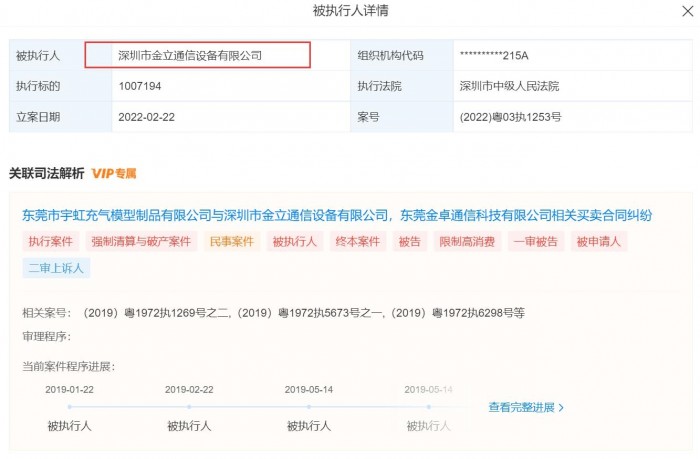
Task: Expand progress via the 查看完整进展 arrow chevron
Action: pyautogui.click(x=561, y=408)
